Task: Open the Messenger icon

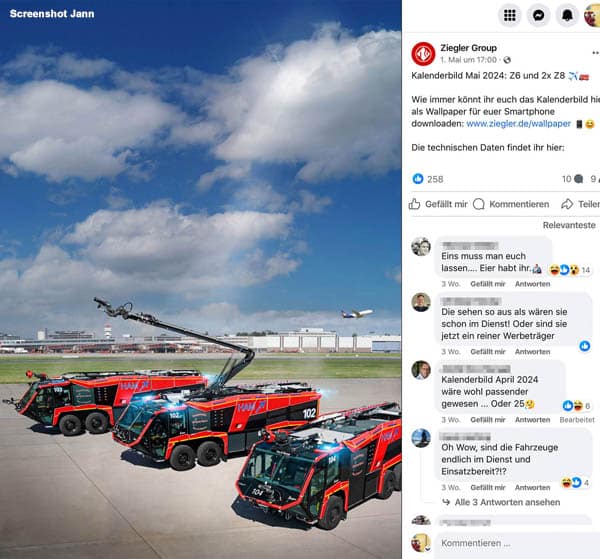Action: click(x=538, y=15)
